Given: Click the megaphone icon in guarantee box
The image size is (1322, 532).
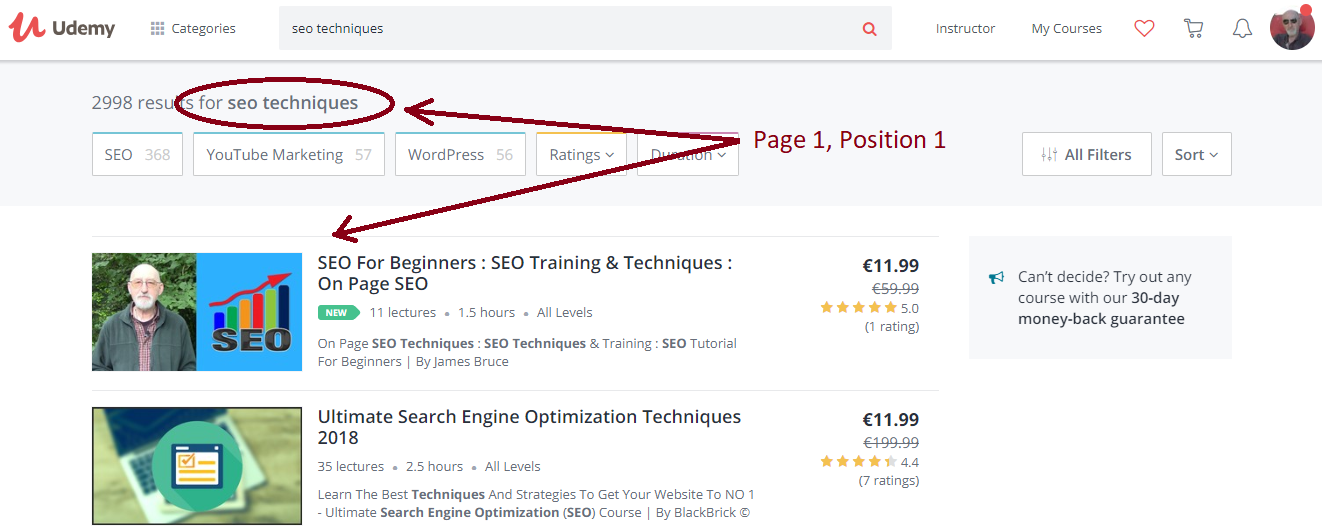Looking at the screenshot, I should click(x=996, y=278).
